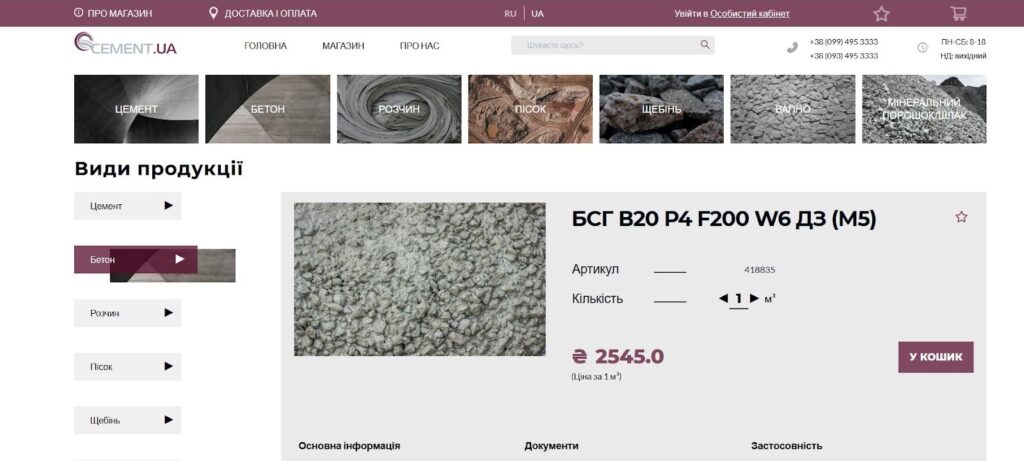
Task: Open the Особистий кабінет link
Action: click(x=750, y=13)
